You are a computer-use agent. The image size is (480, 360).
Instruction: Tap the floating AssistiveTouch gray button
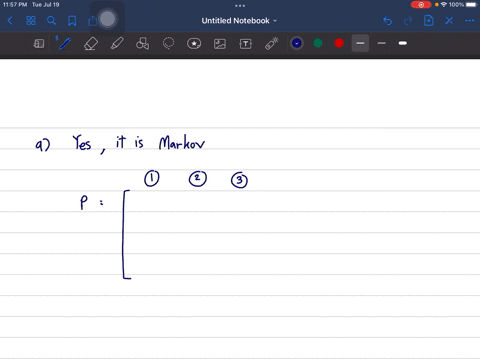tap(107, 19)
